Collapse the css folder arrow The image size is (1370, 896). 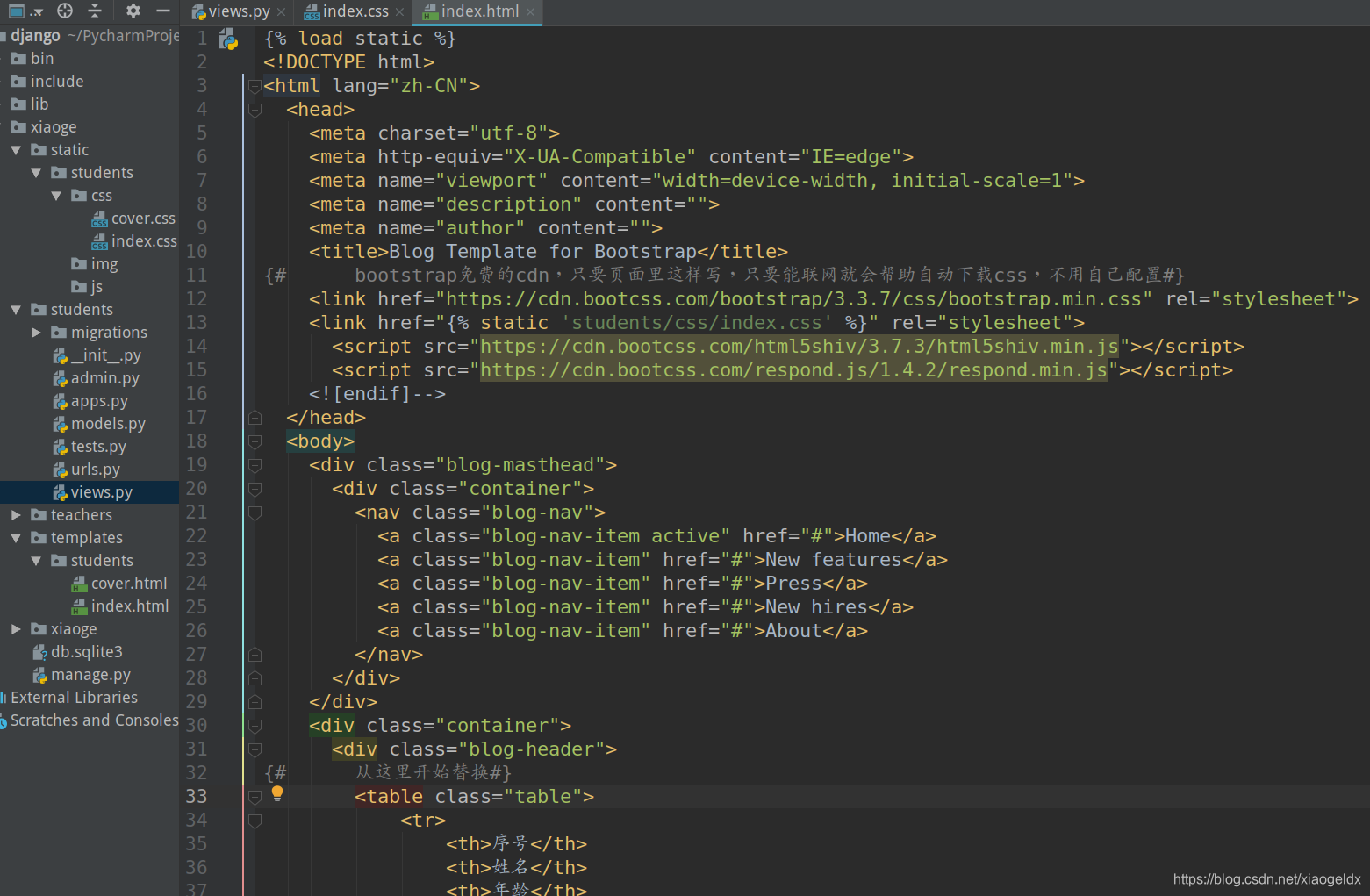56,196
